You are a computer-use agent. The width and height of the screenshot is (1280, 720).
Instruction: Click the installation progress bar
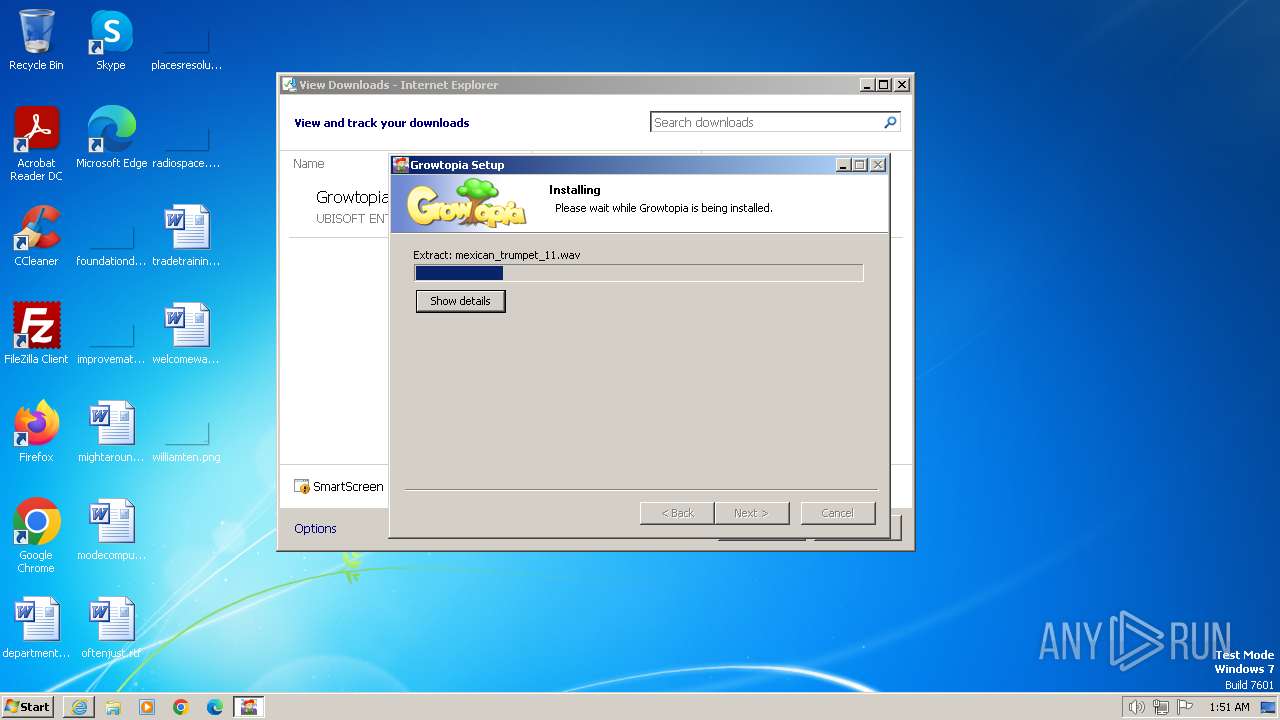pos(638,273)
